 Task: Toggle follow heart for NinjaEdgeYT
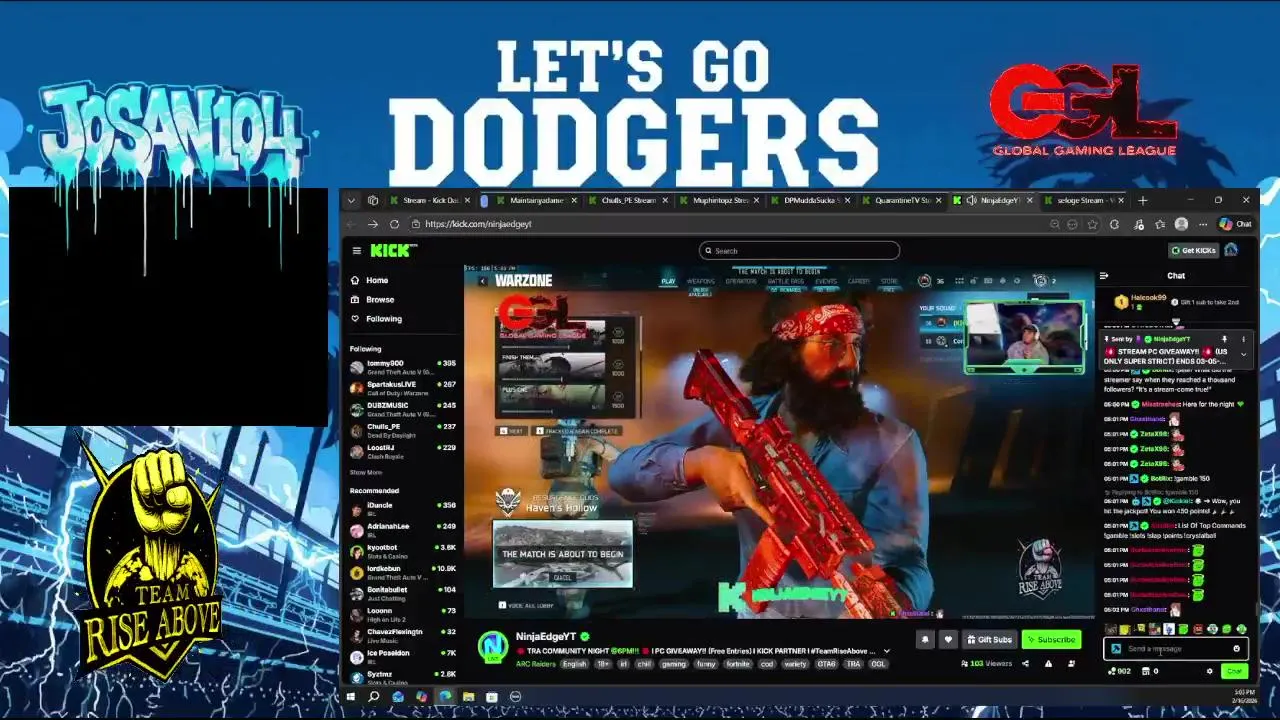coord(948,640)
